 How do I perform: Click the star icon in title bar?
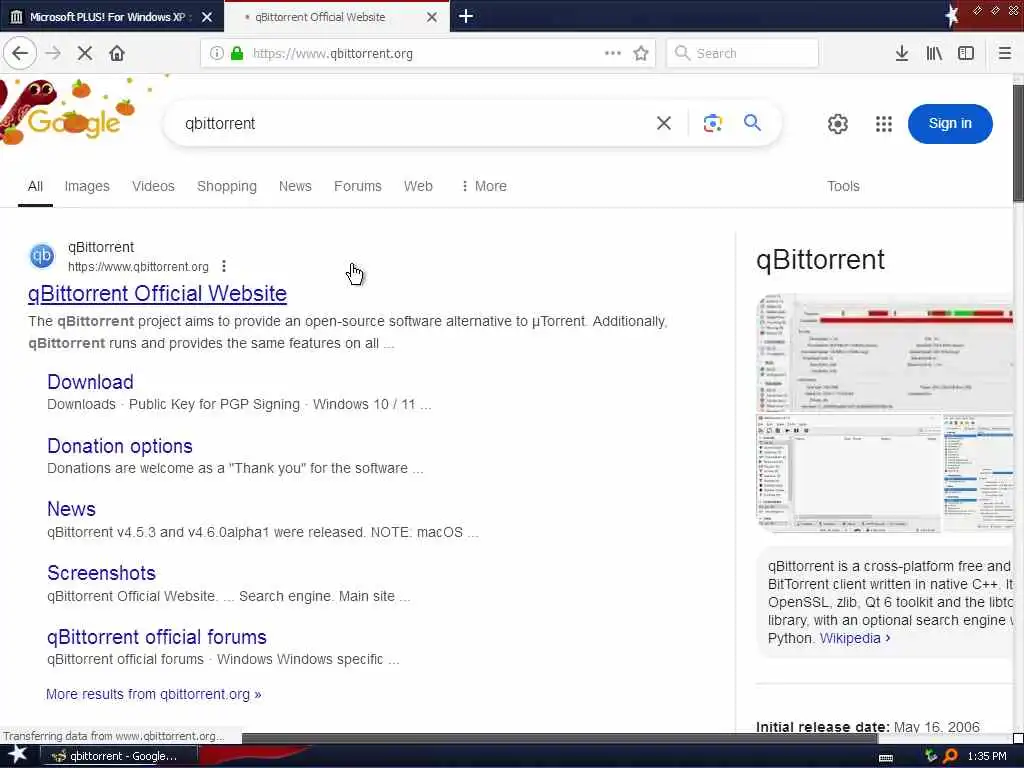pyautogui.click(x=952, y=16)
